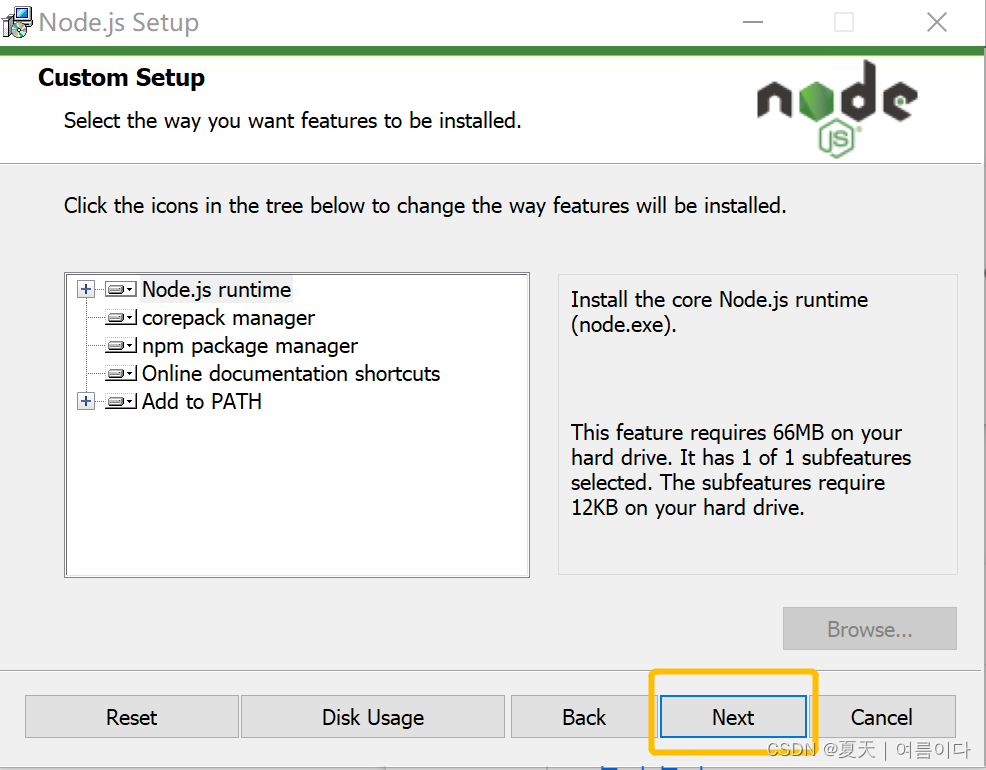Select the corepack manager tree item
Image resolution: width=986 pixels, height=770 pixels.
click(x=228, y=318)
